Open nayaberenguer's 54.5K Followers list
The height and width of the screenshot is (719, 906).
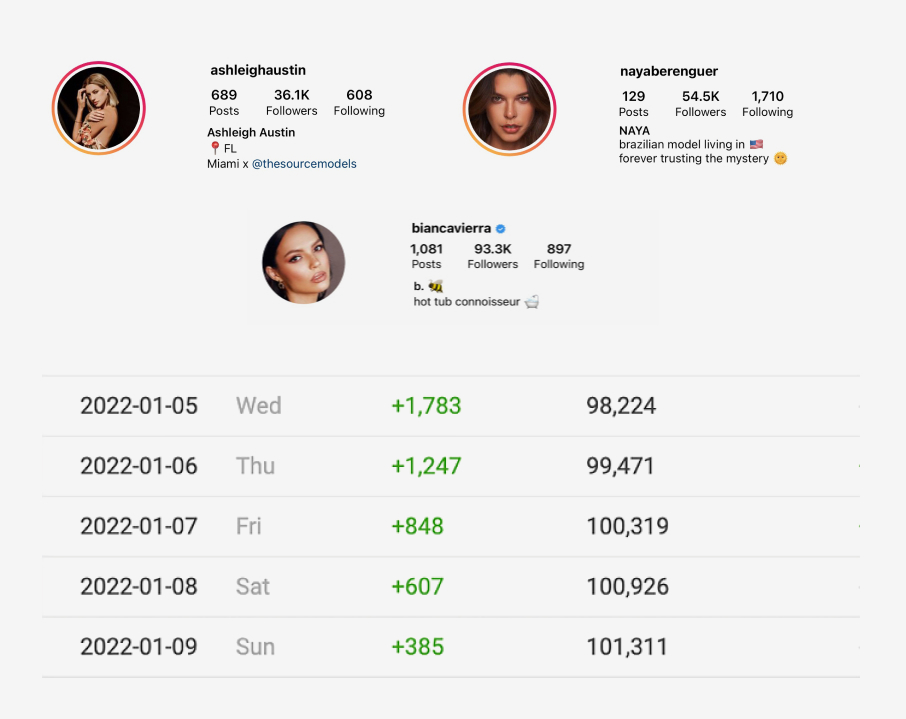(701, 104)
